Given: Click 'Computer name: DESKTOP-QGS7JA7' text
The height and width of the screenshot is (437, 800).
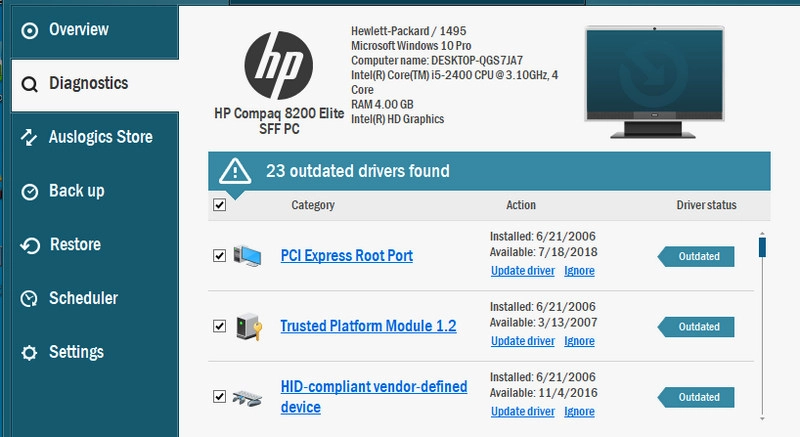Looking at the screenshot, I should click(x=437, y=60).
